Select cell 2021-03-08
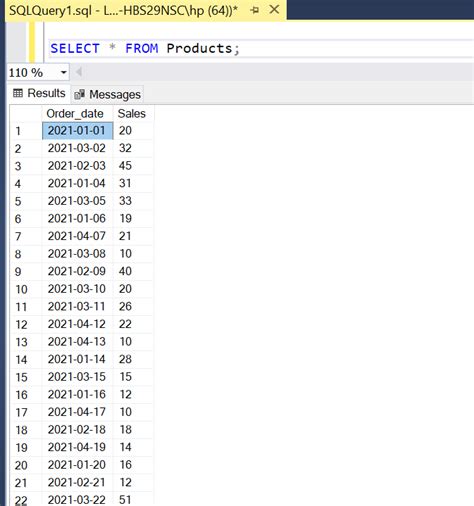This screenshot has height=506, width=474. point(77,254)
